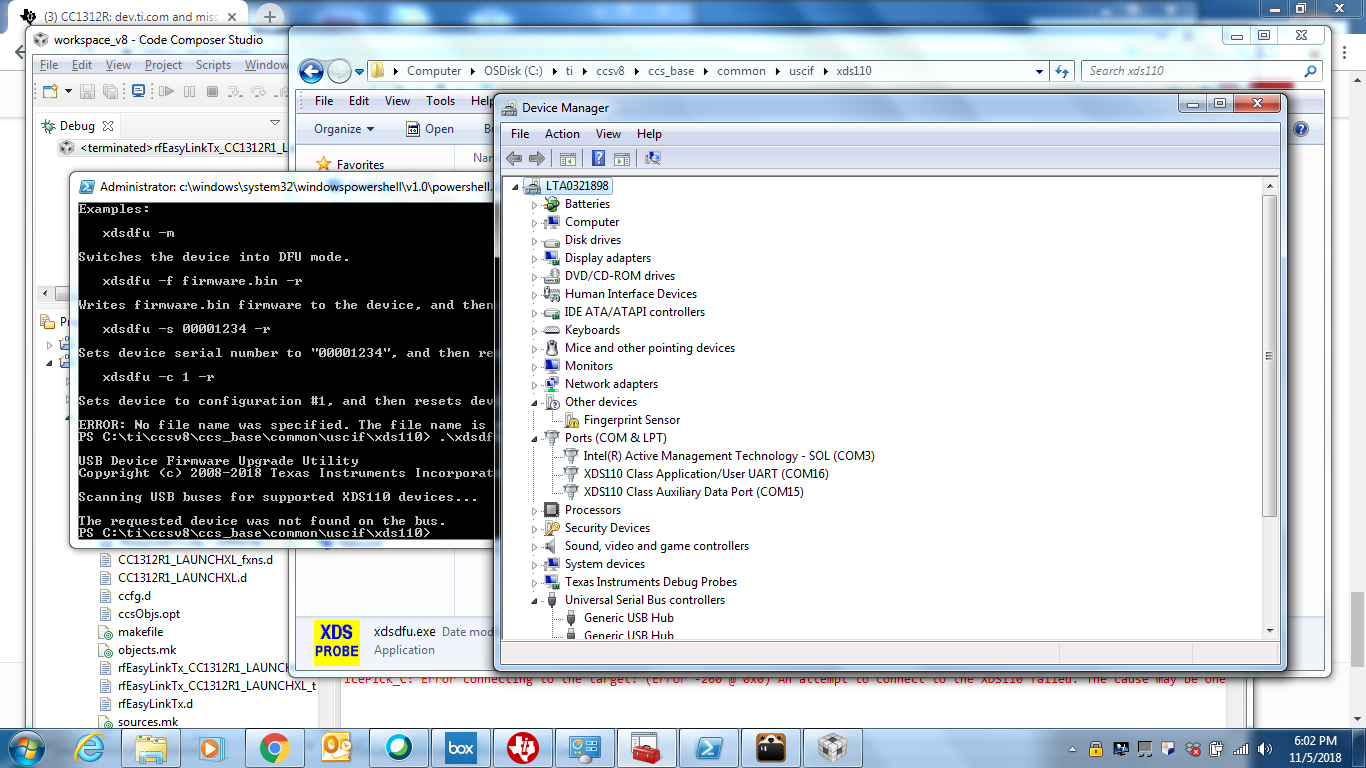Open Device Manager's File menu

point(520,134)
